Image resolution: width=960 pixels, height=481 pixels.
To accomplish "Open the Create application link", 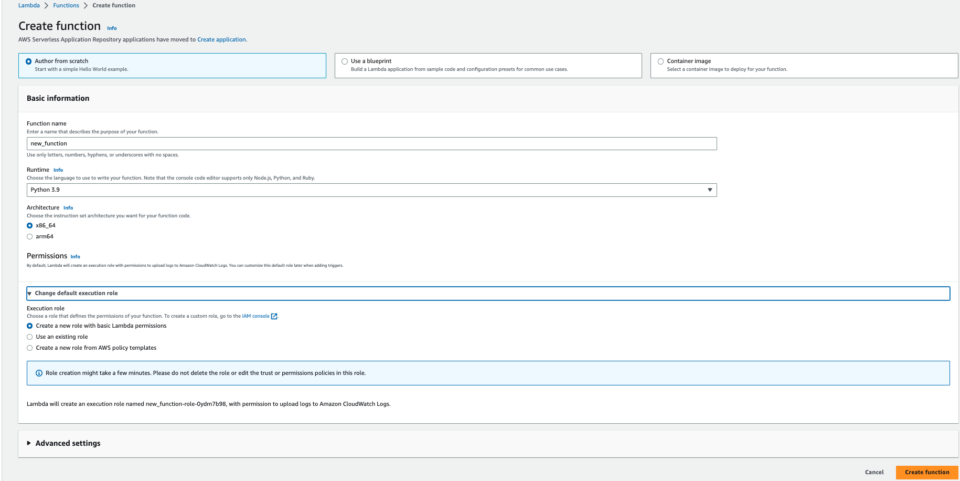I will (x=220, y=39).
